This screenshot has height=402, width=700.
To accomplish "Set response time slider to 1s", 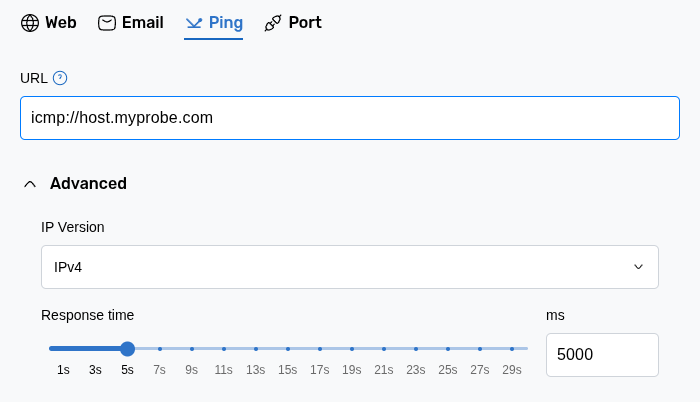I will 63,349.
